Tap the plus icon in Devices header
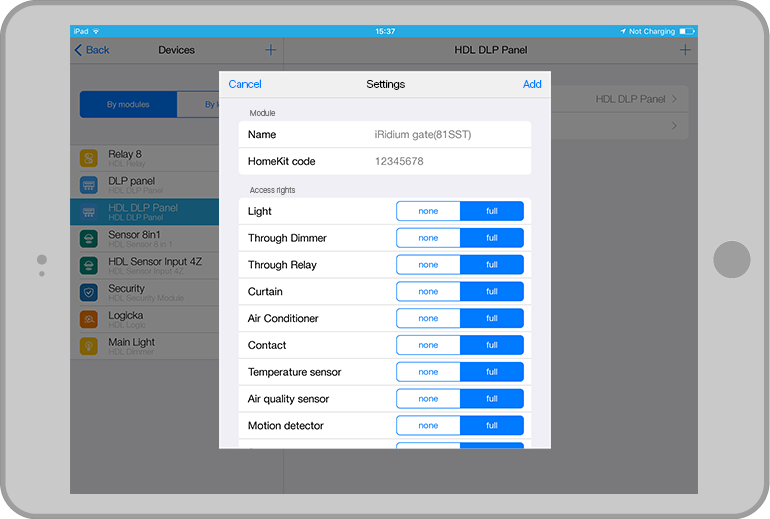Viewport: 770px width, 519px height. pos(270,50)
